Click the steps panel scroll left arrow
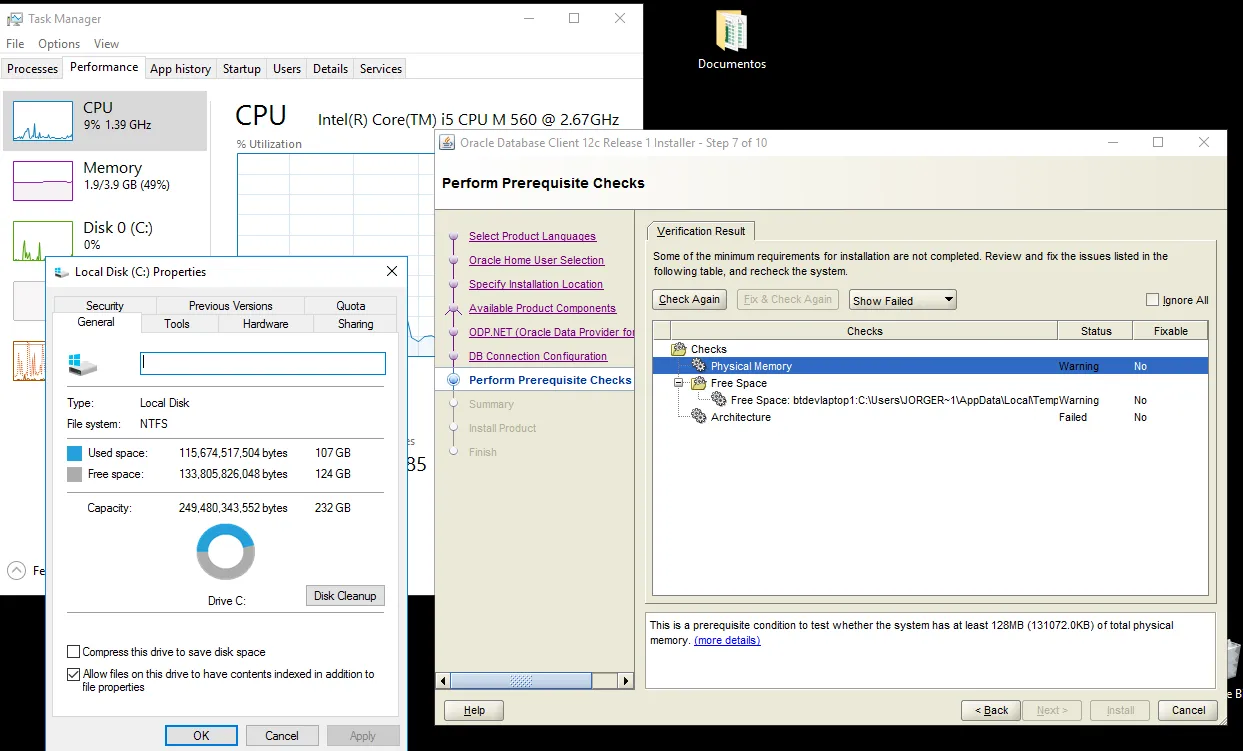Image resolution: width=1243 pixels, height=751 pixels. tap(442, 681)
